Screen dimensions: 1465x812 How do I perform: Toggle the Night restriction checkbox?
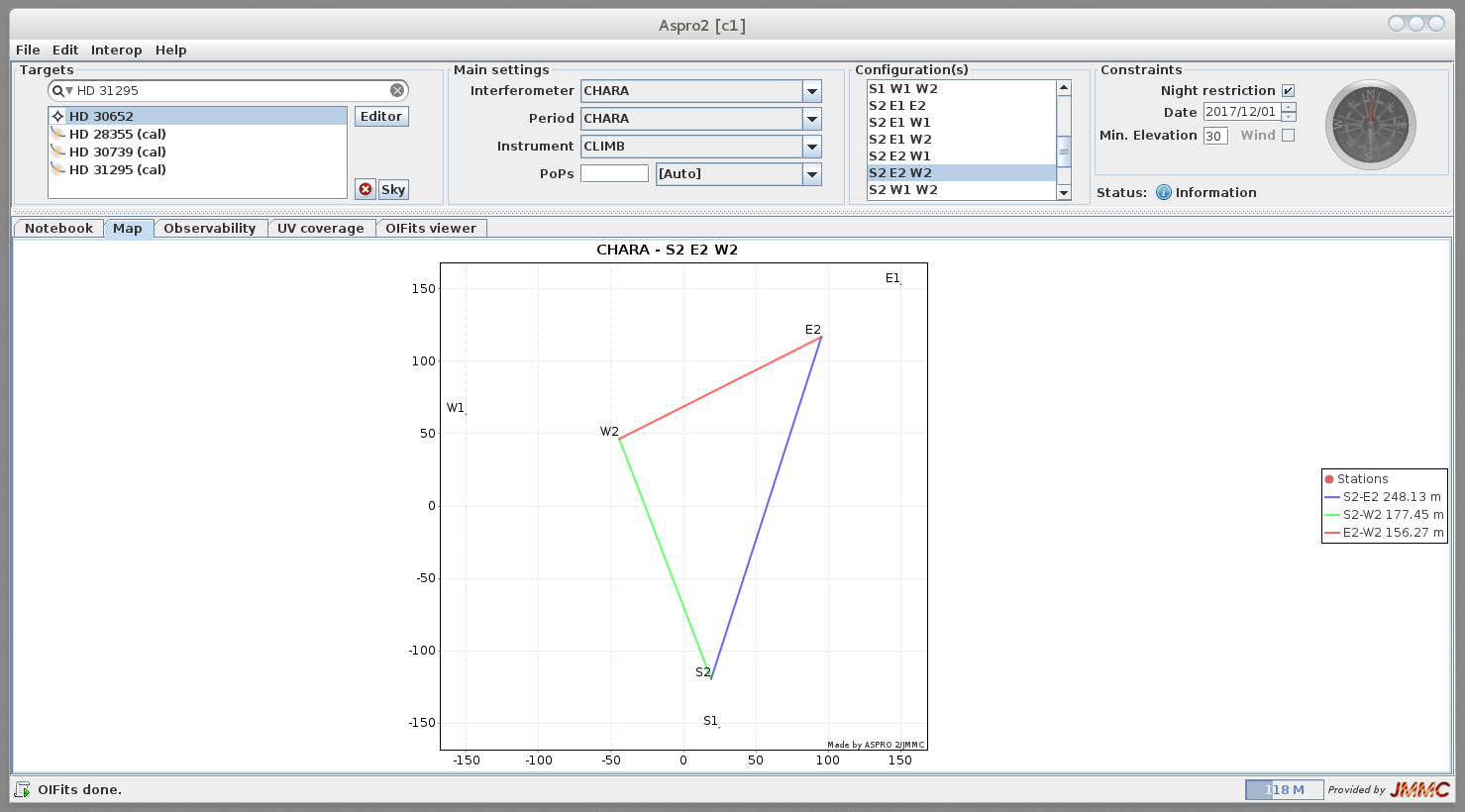(1288, 90)
